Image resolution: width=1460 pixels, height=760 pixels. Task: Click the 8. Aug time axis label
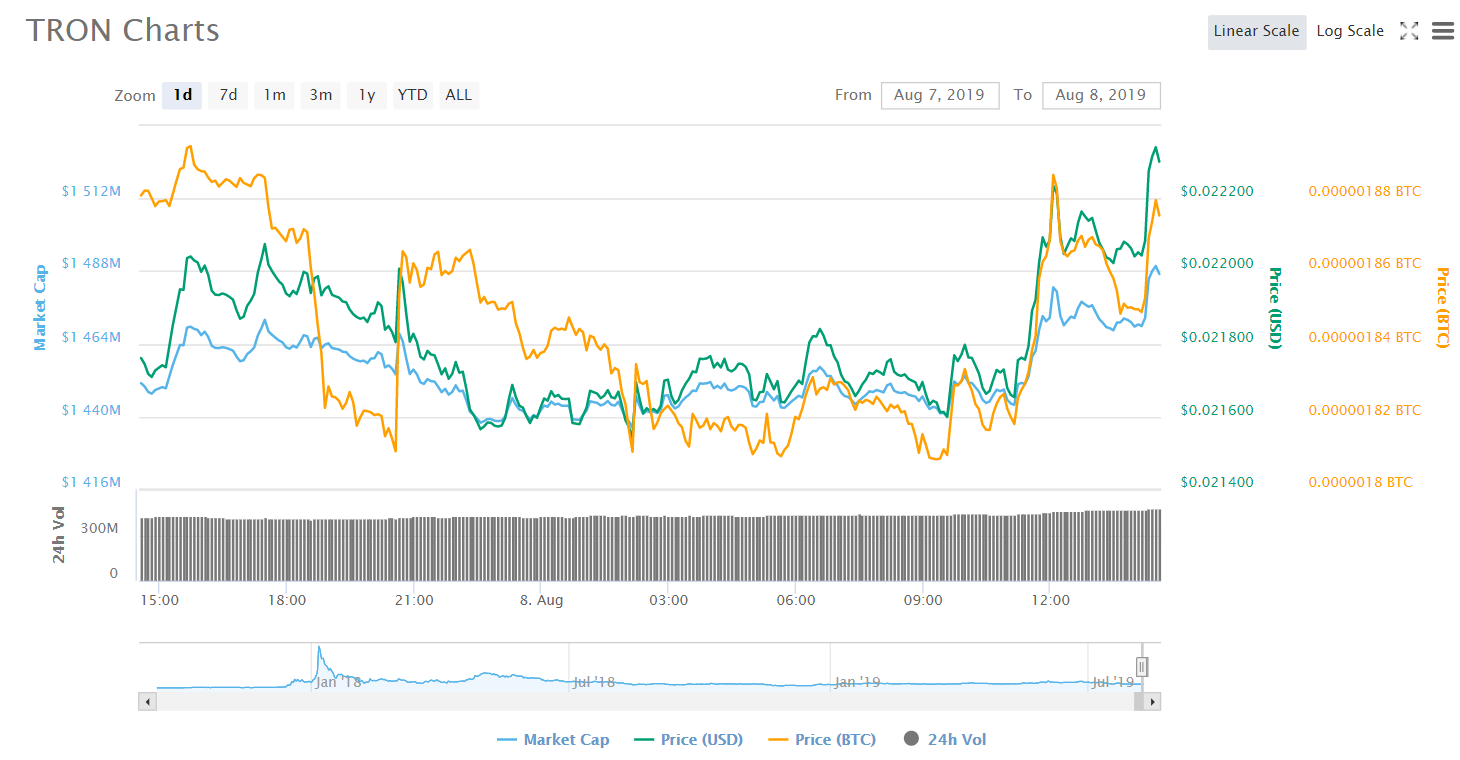point(541,600)
